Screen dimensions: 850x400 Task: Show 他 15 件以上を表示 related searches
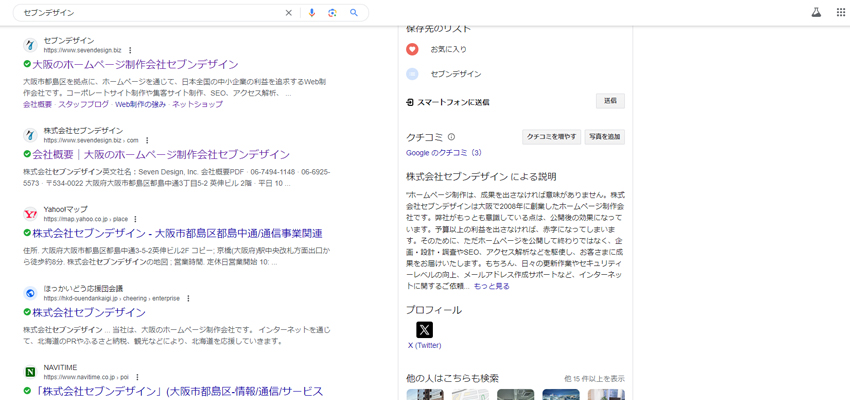coord(594,378)
